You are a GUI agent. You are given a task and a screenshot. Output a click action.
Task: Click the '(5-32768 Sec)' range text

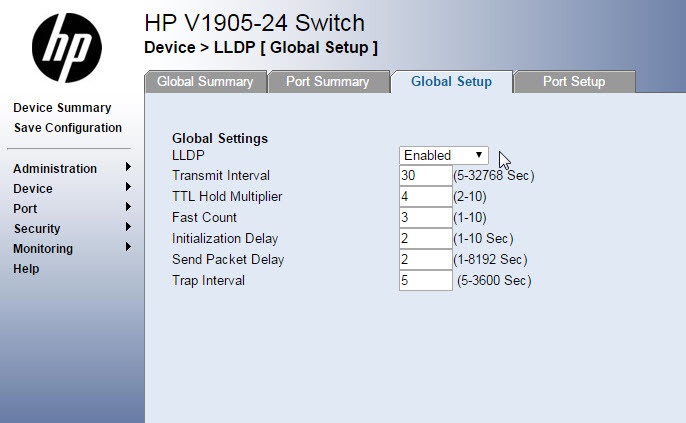pyautogui.click(x=494, y=175)
